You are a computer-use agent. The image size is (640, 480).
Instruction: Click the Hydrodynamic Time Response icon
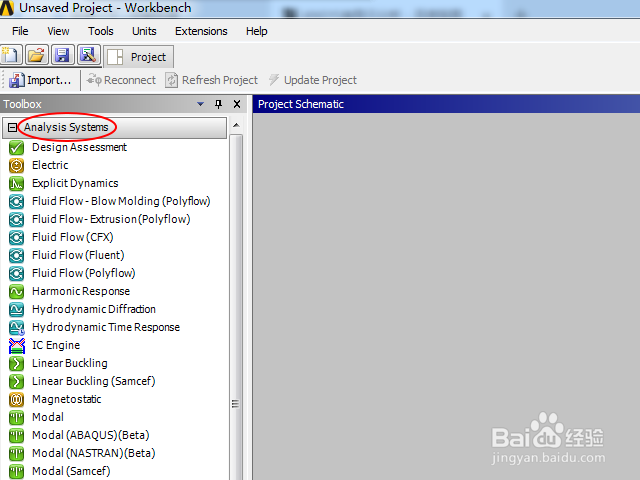click(16, 327)
